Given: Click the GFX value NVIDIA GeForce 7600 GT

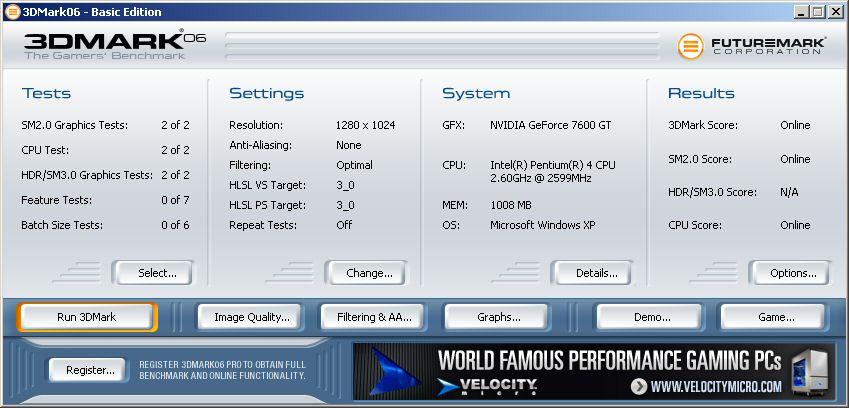Looking at the screenshot, I should [x=551, y=126].
